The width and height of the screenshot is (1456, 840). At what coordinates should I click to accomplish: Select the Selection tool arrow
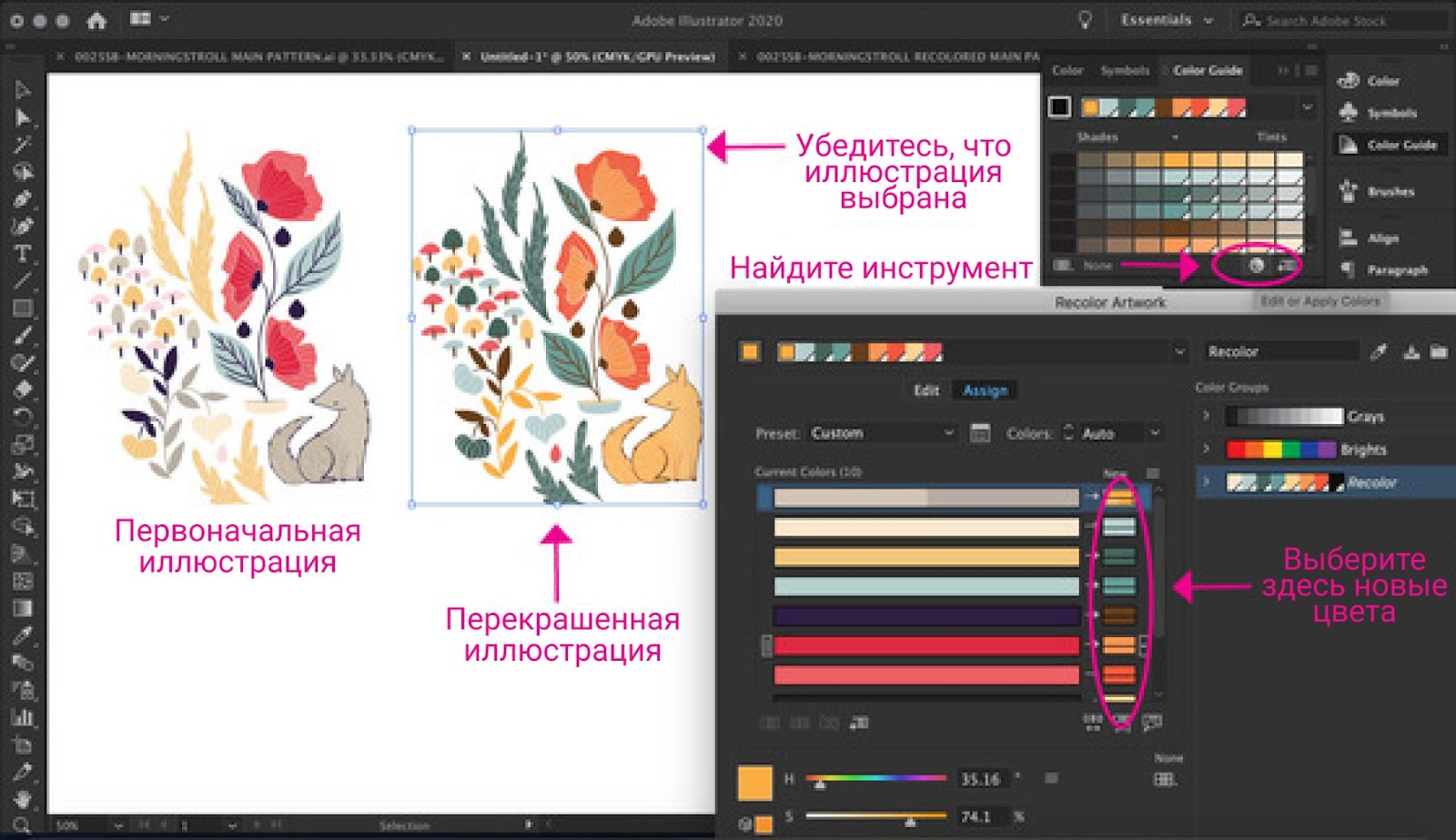(23, 90)
